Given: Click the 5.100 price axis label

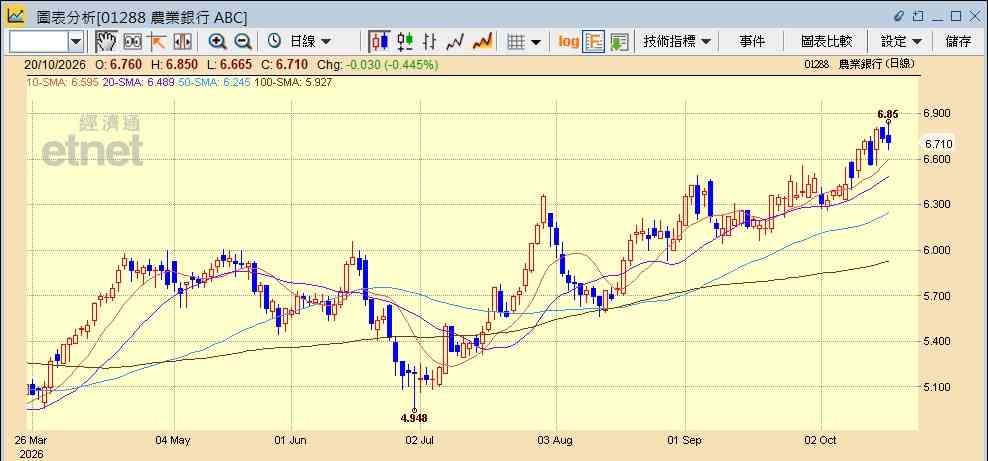Looking at the screenshot, I should pyautogui.click(x=937, y=387).
